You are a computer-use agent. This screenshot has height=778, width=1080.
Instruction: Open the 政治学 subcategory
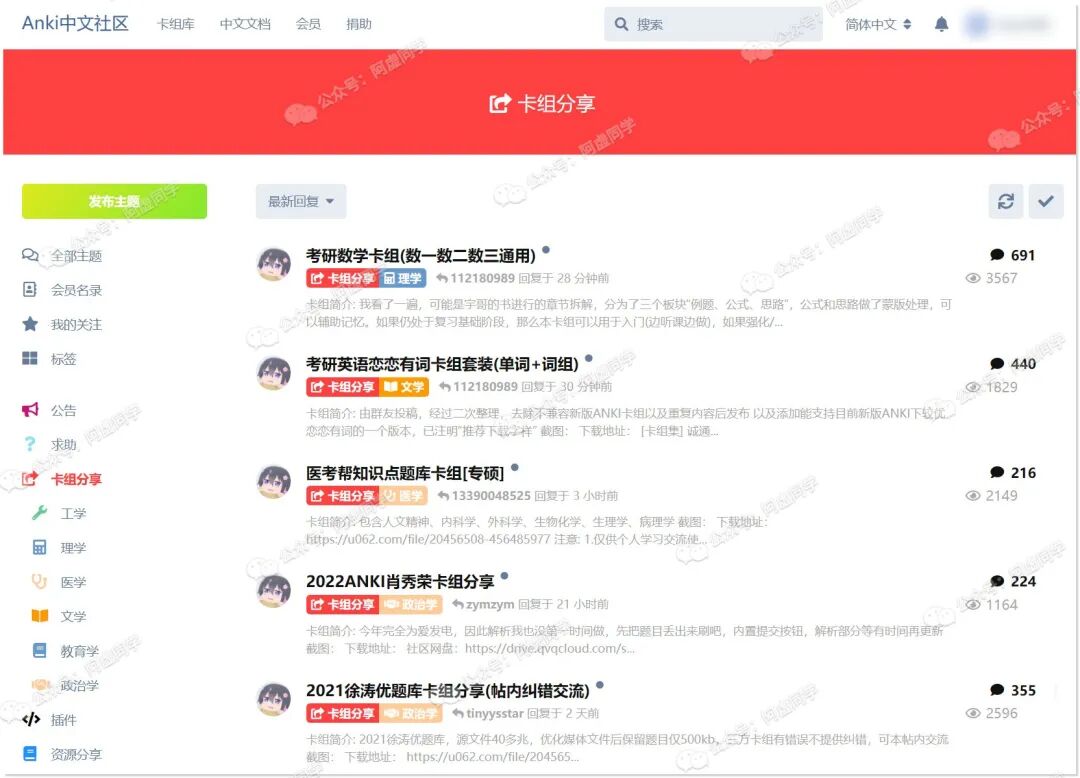tap(79, 685)
